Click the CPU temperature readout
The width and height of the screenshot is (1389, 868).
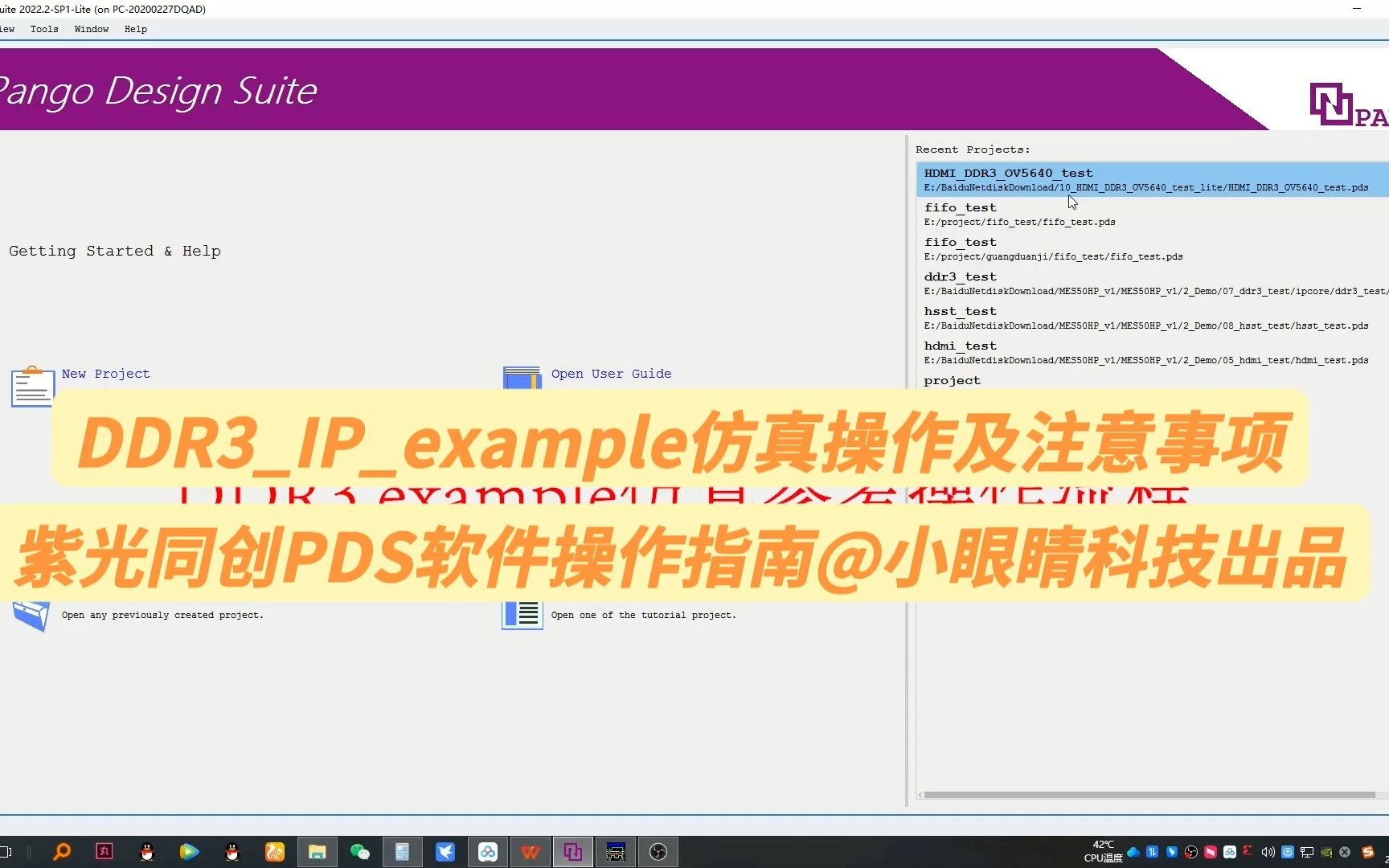(x=1103, y=852)
